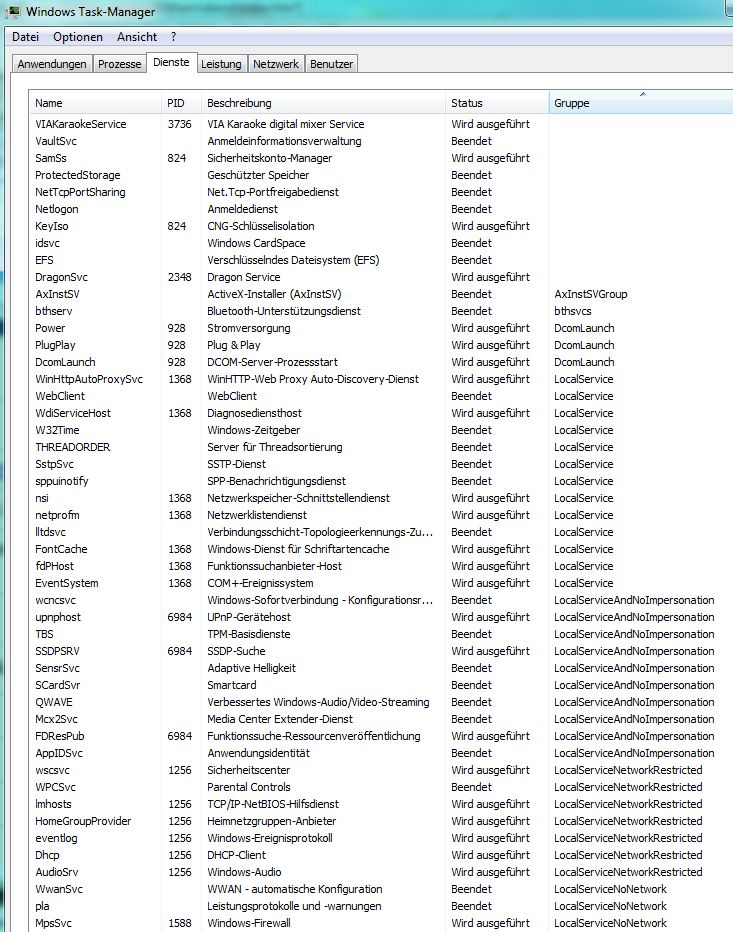Select the SSDPSRV service
The height and width of the screenshot is (932, 733).
57,651
